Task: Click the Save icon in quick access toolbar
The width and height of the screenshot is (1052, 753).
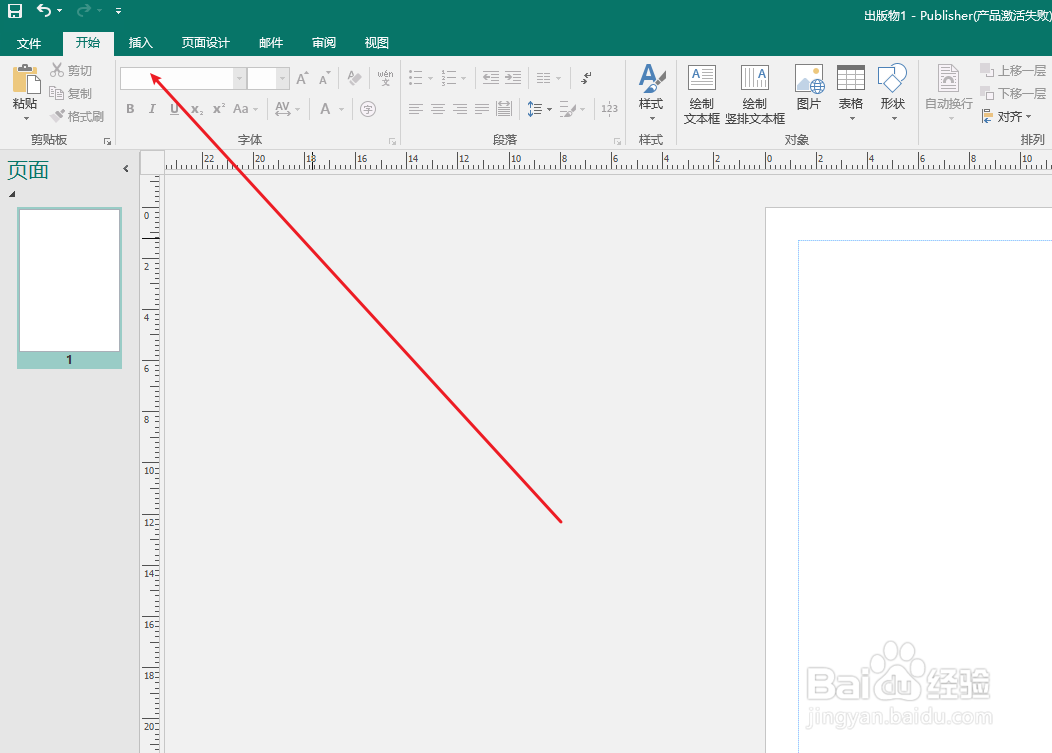Action: click(x=15, y=11)
